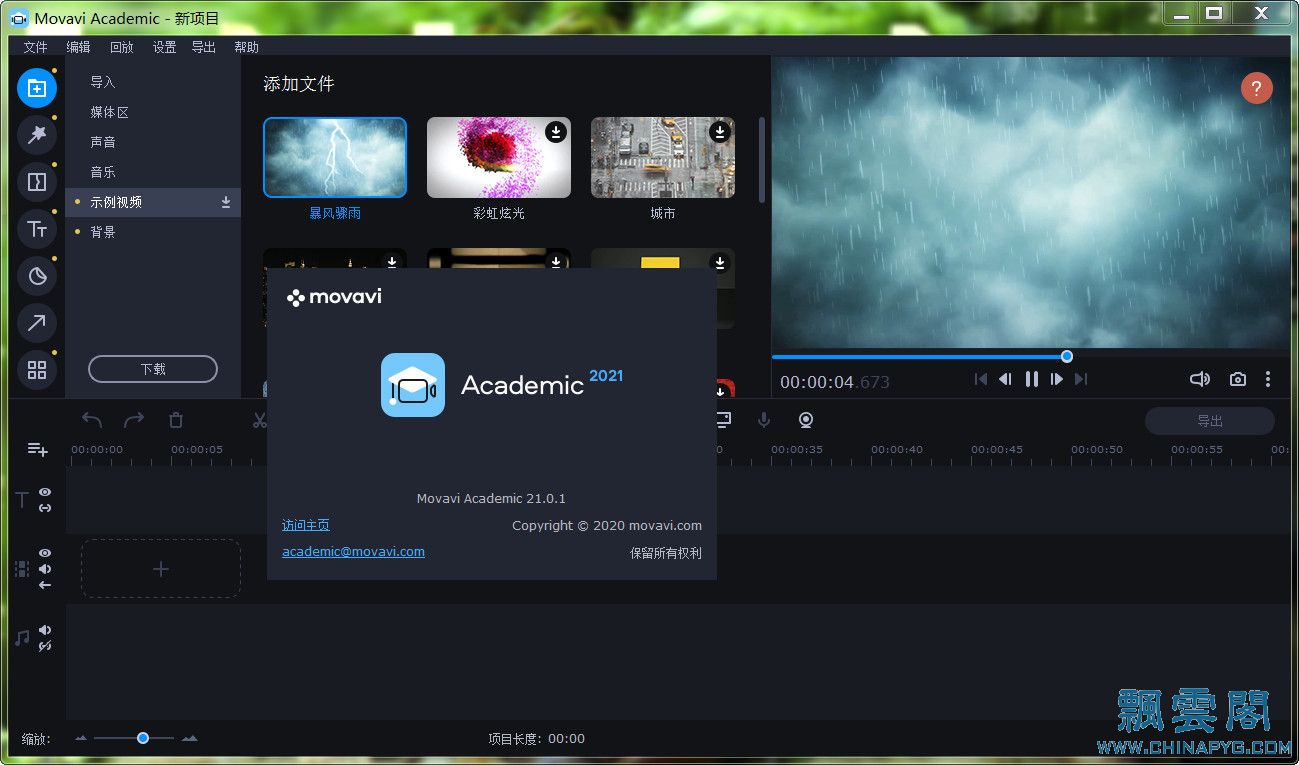This screenshot has height=765, width=1299.
Task: Open the Titles text tab
Action: [37, 229]
